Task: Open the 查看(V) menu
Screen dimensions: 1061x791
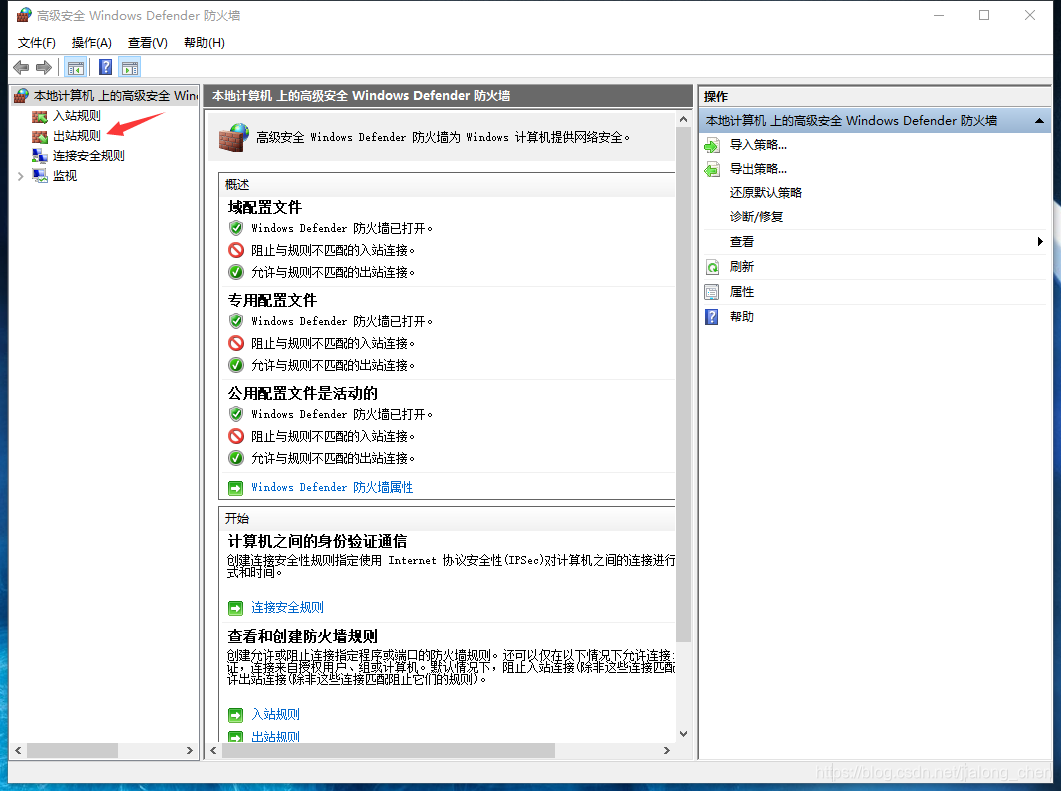Action: (148, 43)
